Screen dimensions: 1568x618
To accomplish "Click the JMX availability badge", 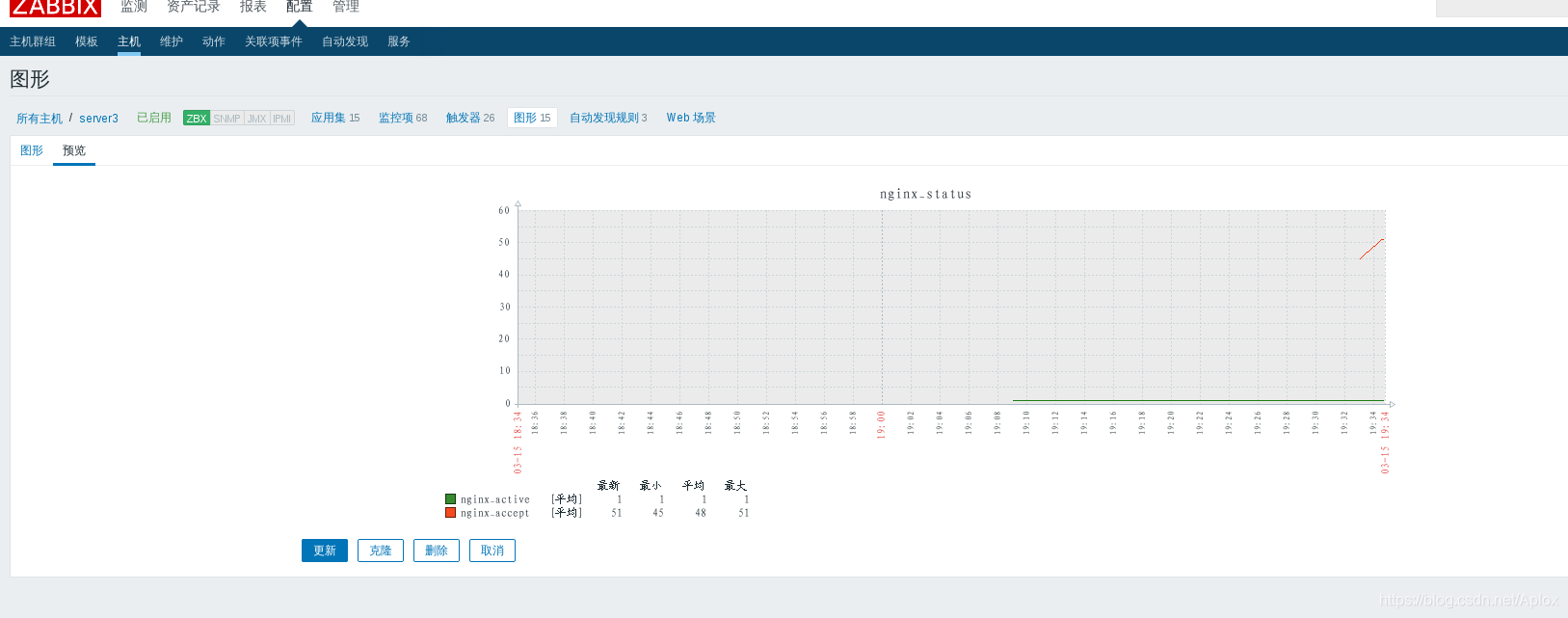I will (x=257, y=118).
